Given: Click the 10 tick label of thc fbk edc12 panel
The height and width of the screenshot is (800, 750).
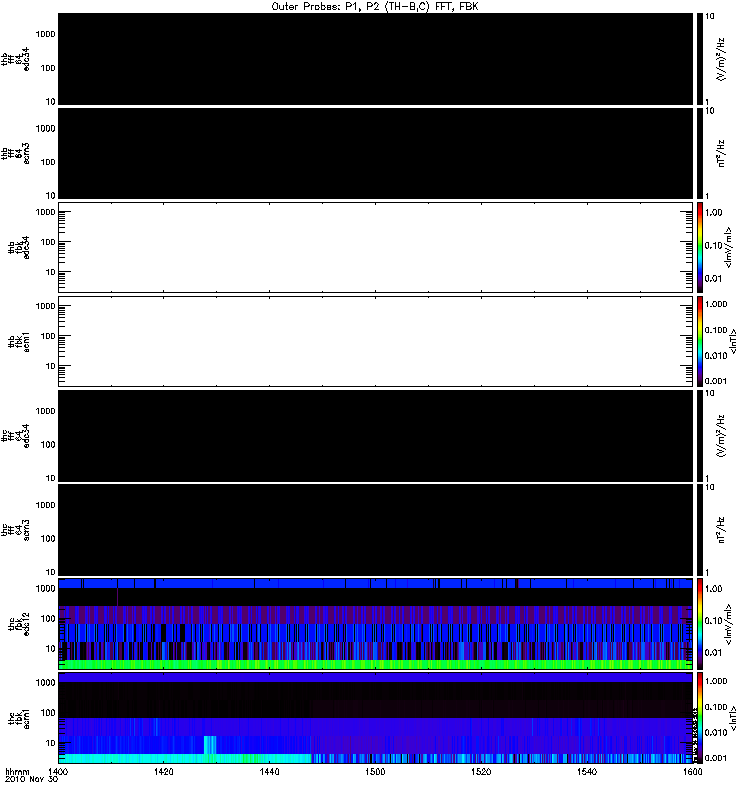Looking at the screenshot, I should 50,649.
